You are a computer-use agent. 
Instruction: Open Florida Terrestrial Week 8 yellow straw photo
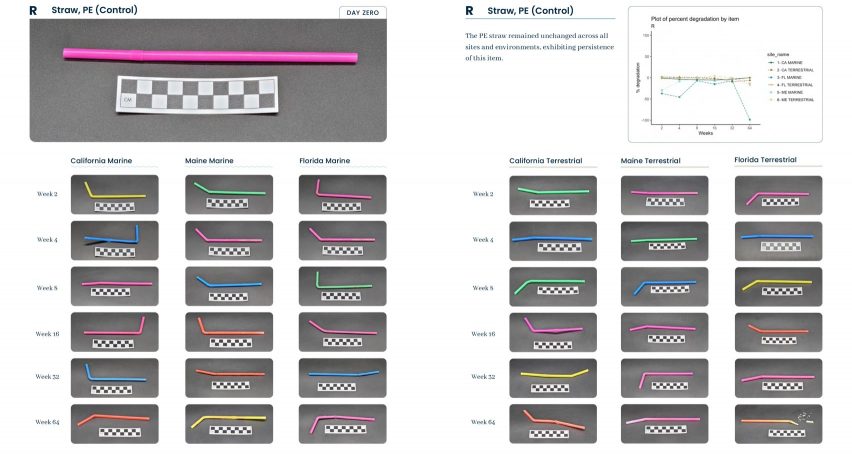(x=778, y=287)
